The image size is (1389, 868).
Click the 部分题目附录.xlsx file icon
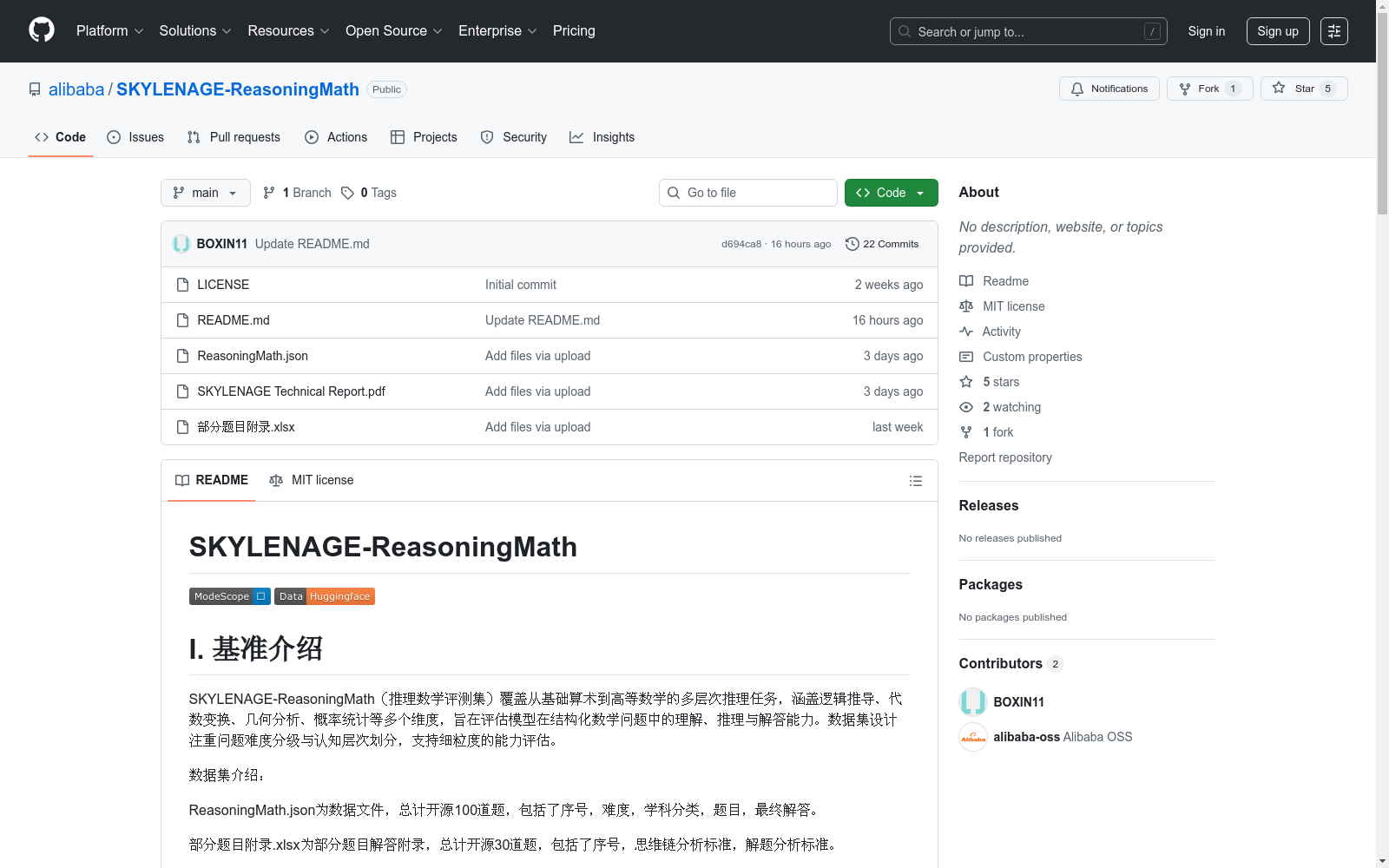(x=182, y=427)
